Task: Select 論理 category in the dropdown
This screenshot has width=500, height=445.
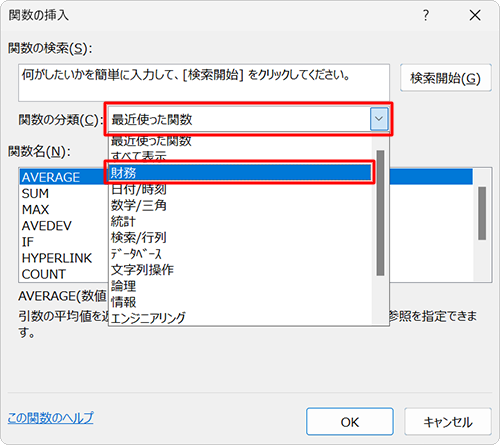Action: point(240,286)
